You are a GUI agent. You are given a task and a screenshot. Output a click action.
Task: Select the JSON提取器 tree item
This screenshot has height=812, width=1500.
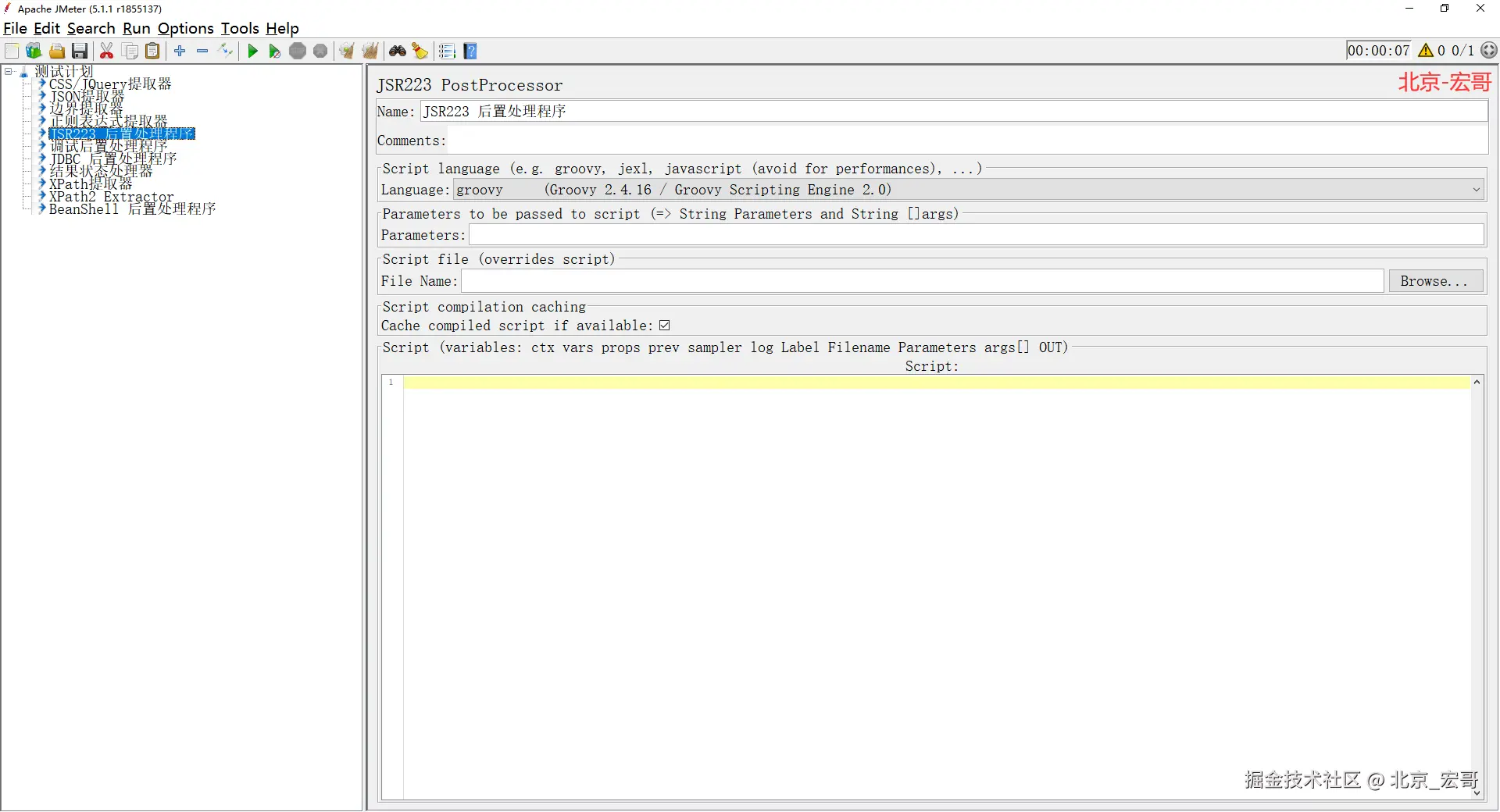tap(87, 97)
